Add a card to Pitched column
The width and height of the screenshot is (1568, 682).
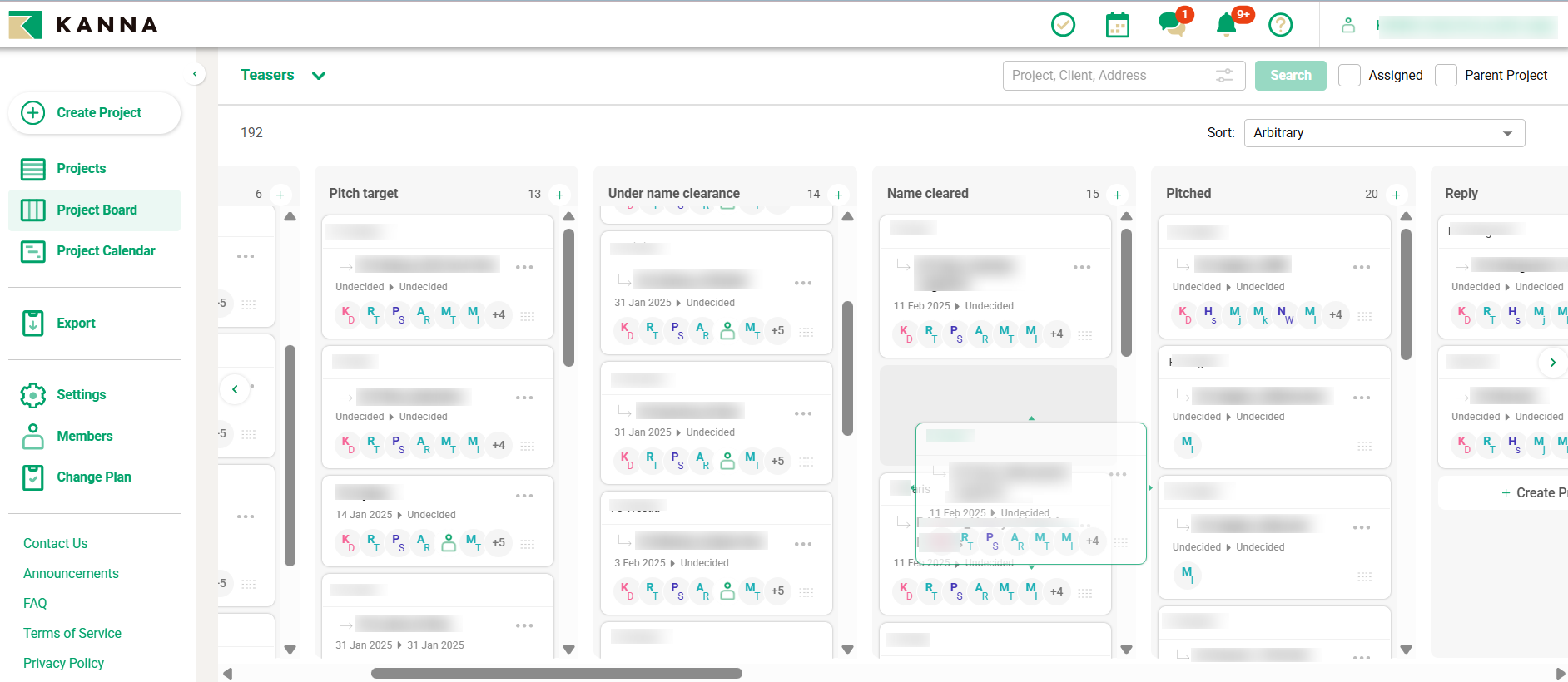pyautogui.click(x=1396, y=195)
